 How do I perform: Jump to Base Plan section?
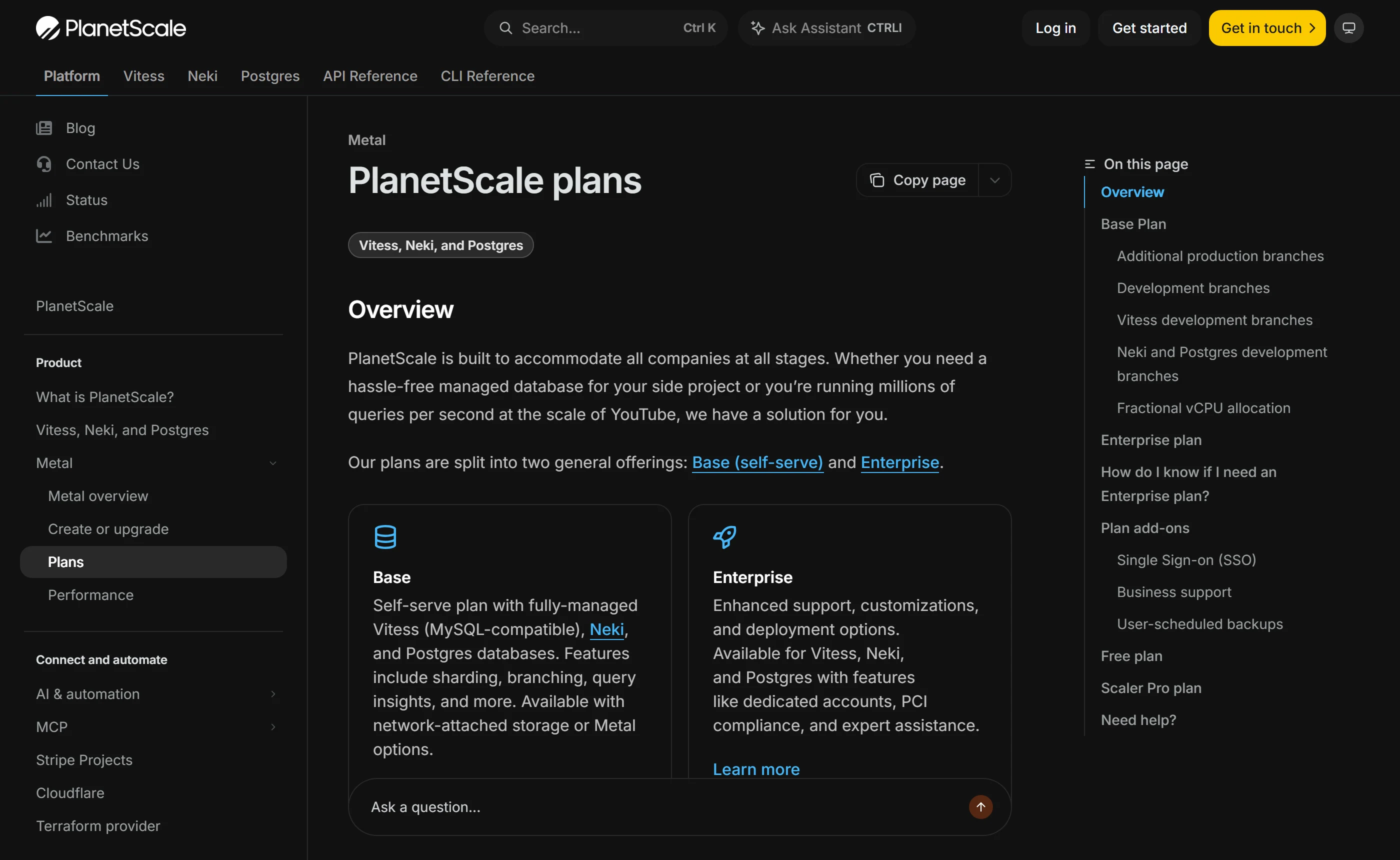click(x=1133, y=224)
